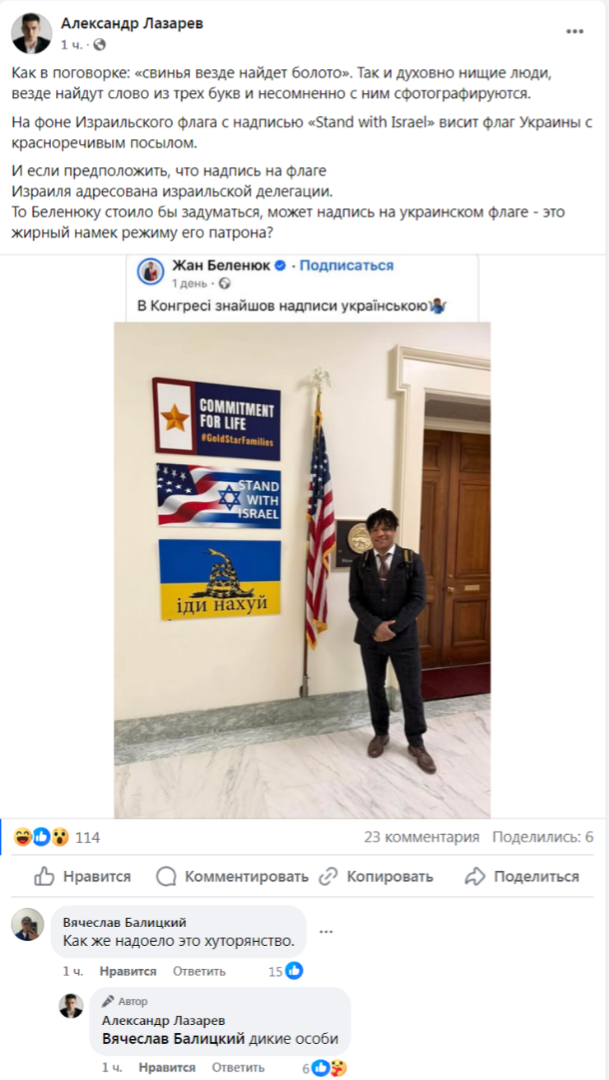This screenshot has height=1080, width=609.
Task: Open the shared photo of the man by flags
Action: click(302, 570)
